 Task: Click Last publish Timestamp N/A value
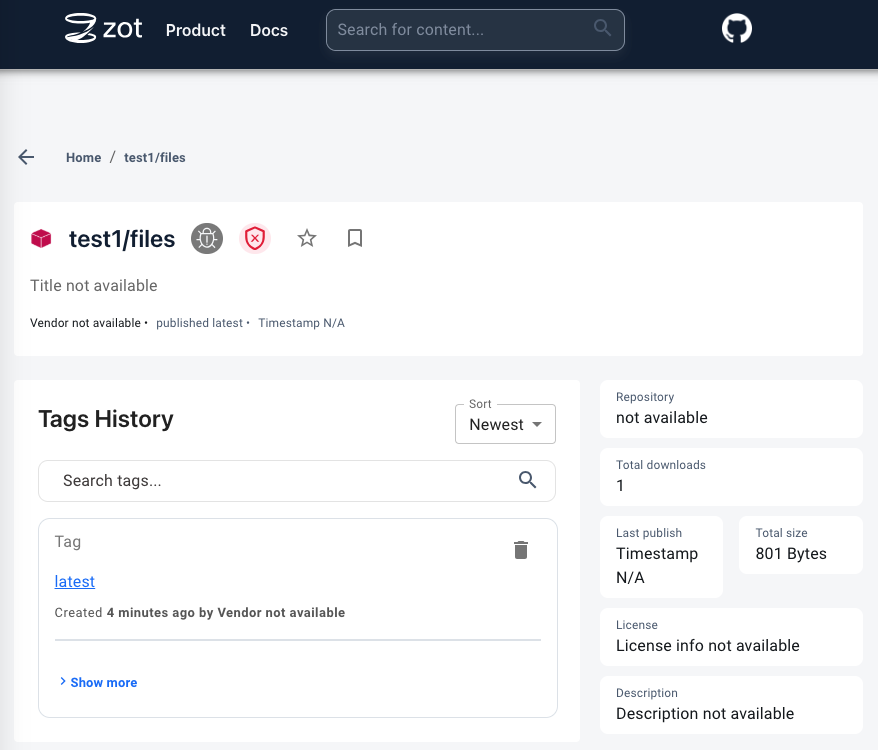657,565
